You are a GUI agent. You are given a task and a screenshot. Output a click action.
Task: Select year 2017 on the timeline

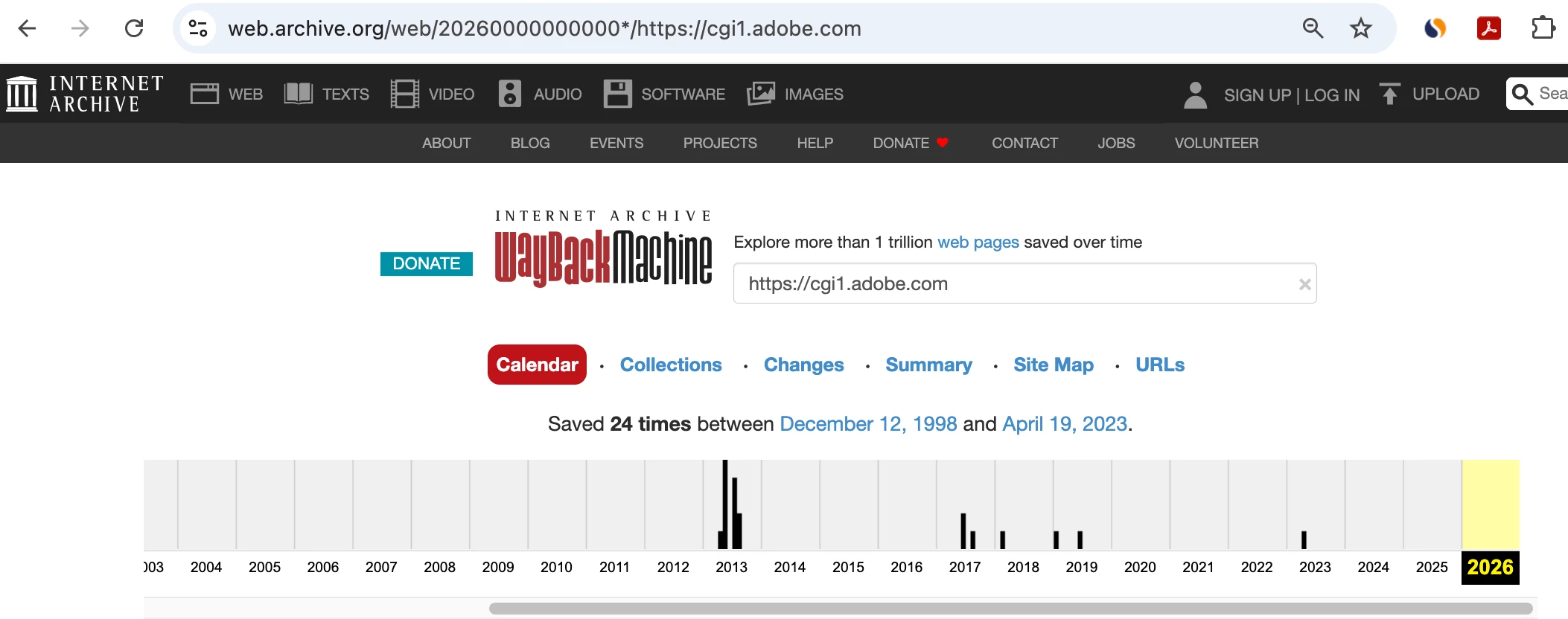point(965,567)
